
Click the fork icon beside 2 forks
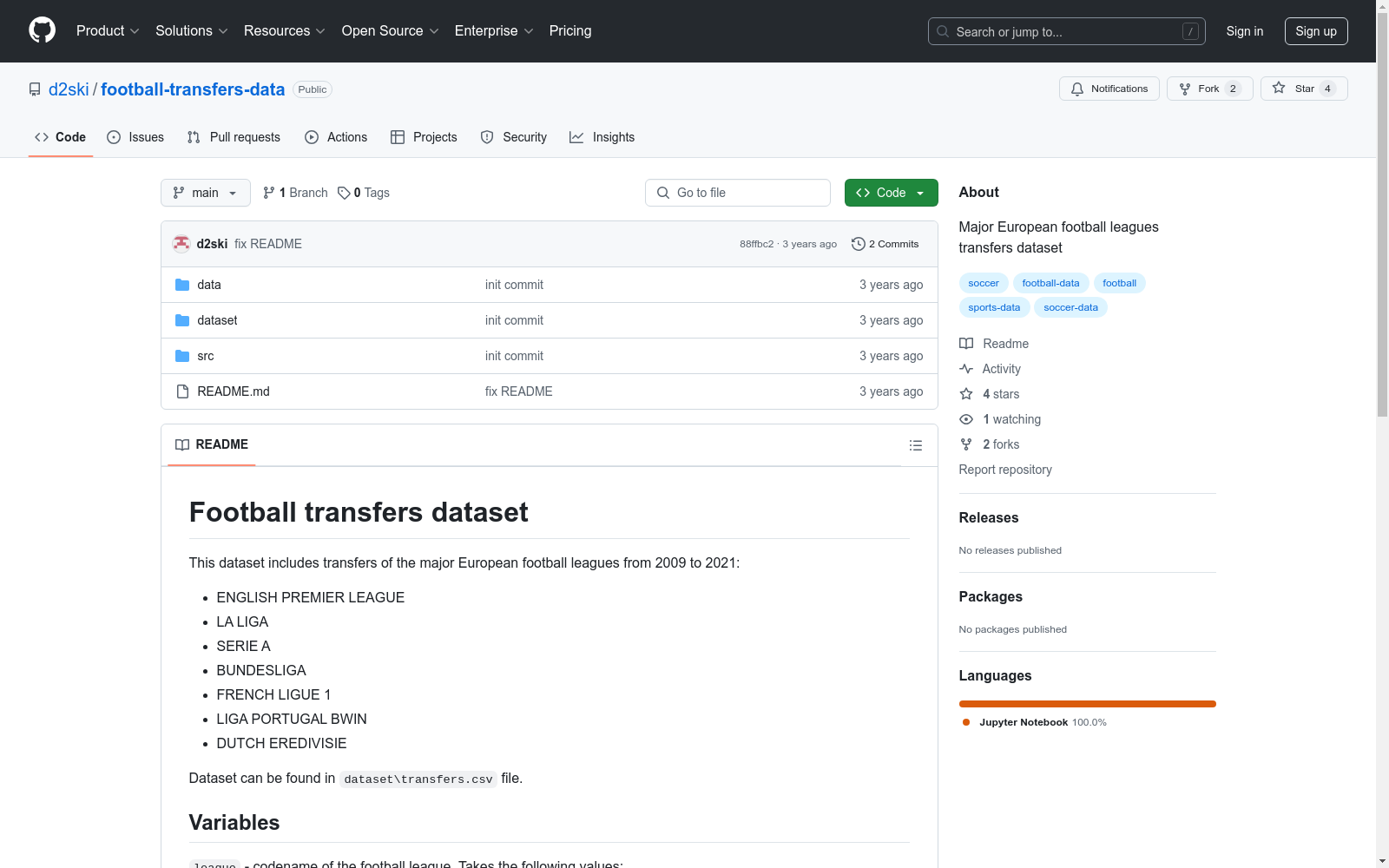[966, 444]
